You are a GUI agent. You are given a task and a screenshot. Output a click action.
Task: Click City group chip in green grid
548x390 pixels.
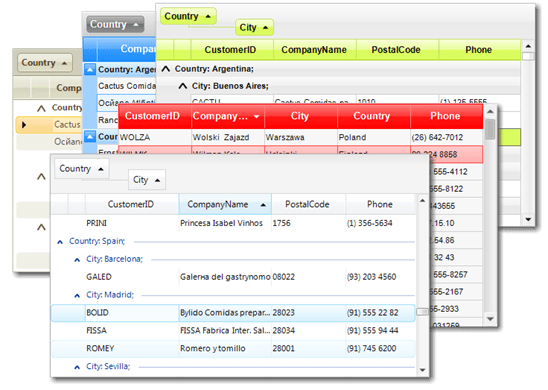tap(254, 27)
